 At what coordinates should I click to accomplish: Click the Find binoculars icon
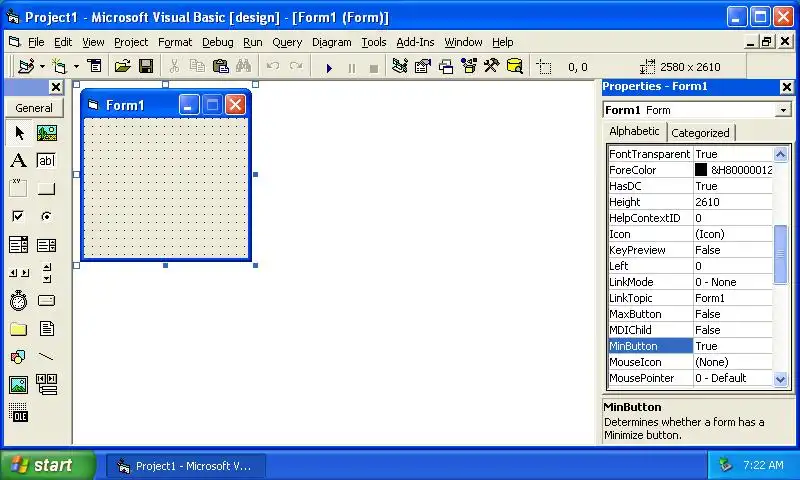[x=243, y=66]
